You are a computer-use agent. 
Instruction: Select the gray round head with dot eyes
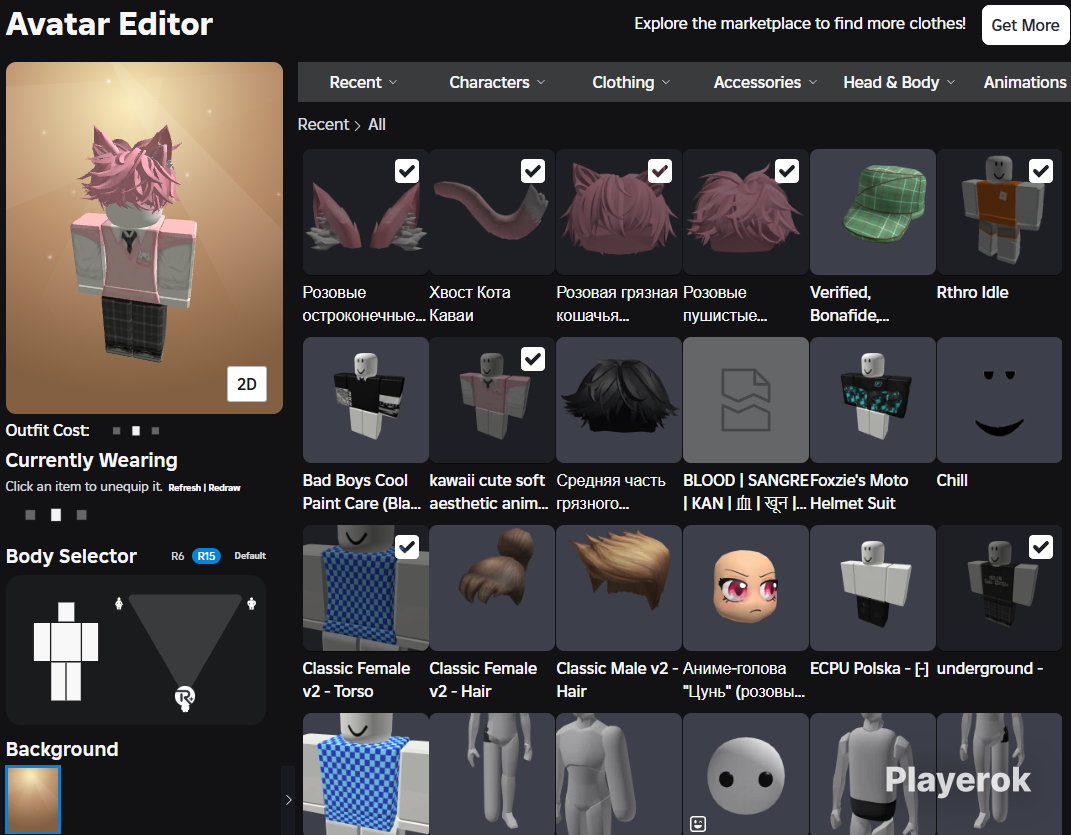tap(746, 774)
